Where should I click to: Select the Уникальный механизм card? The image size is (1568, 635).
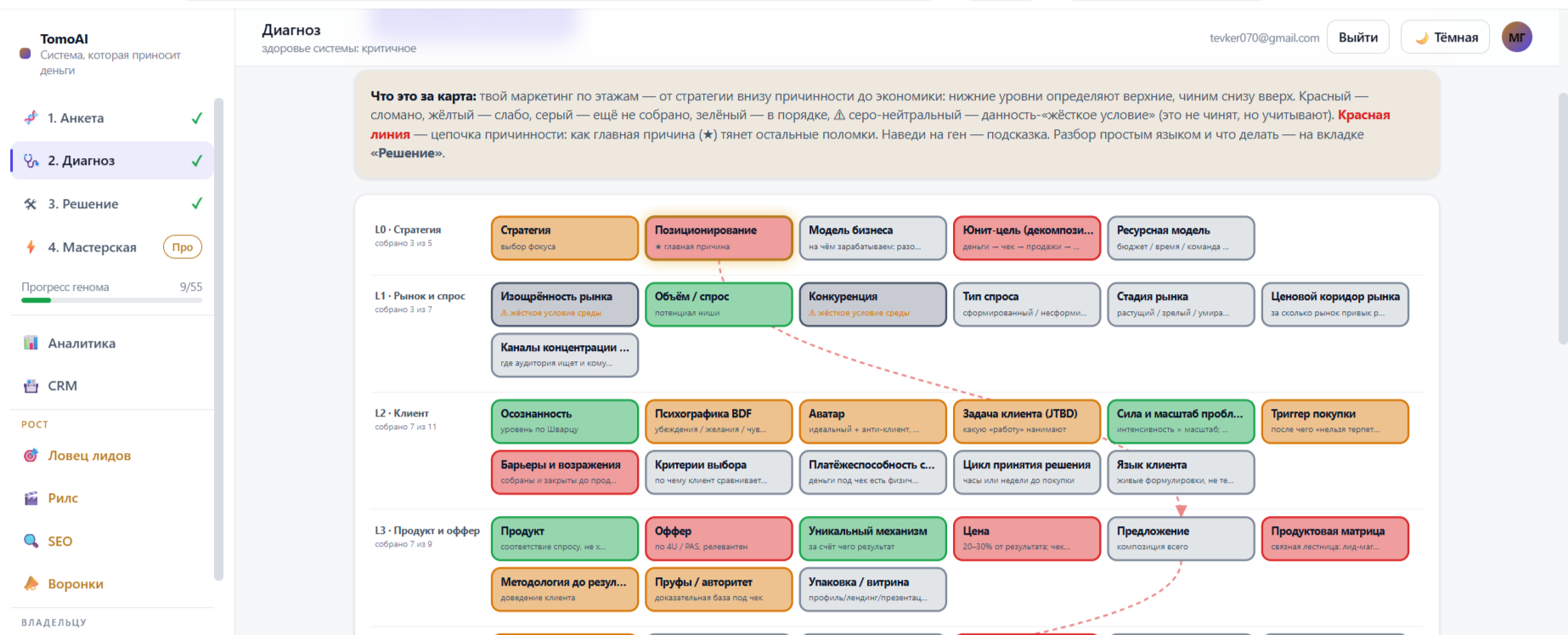click(873, 539)
